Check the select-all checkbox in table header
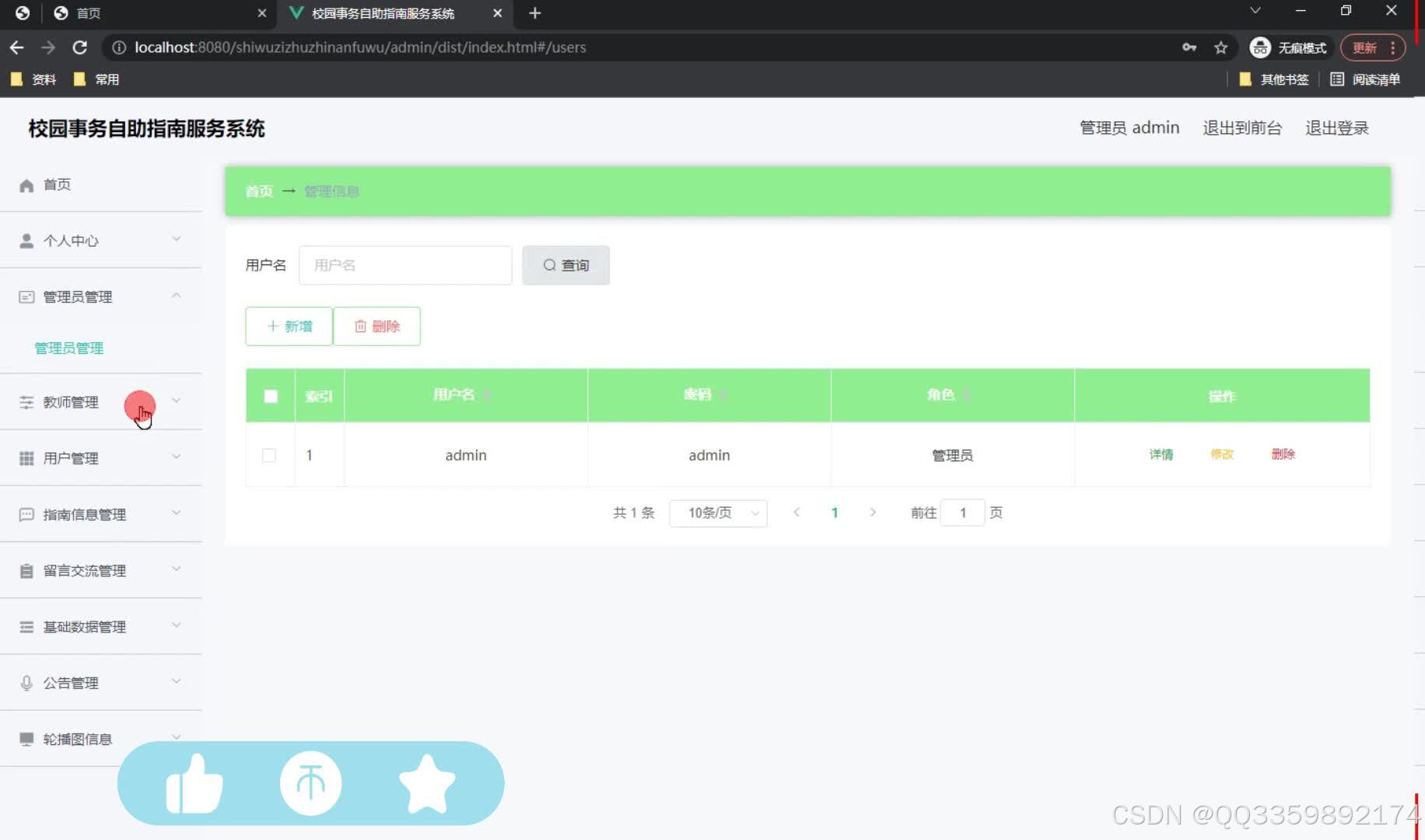 (270, 396)
